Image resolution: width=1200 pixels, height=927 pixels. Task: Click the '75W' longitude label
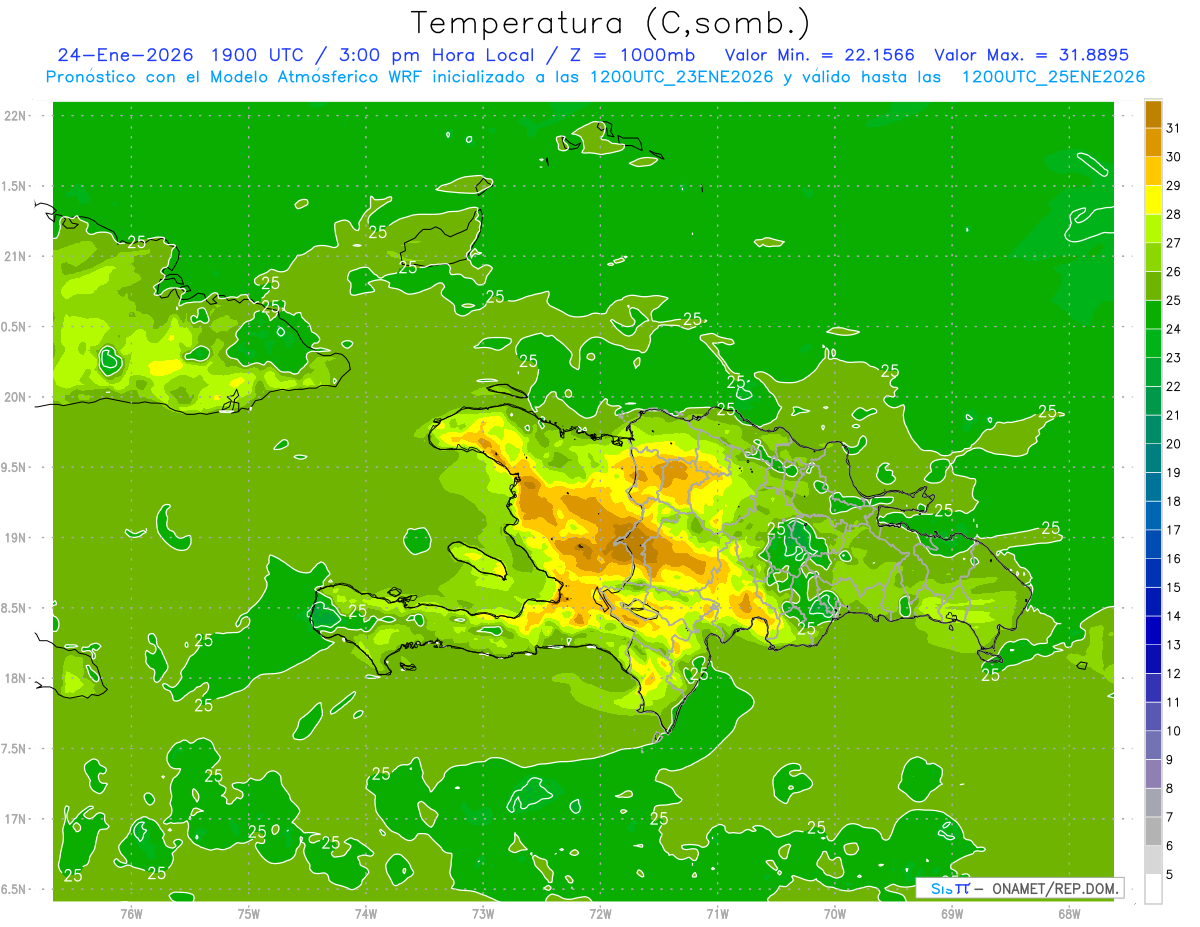[x=248, y=913]
